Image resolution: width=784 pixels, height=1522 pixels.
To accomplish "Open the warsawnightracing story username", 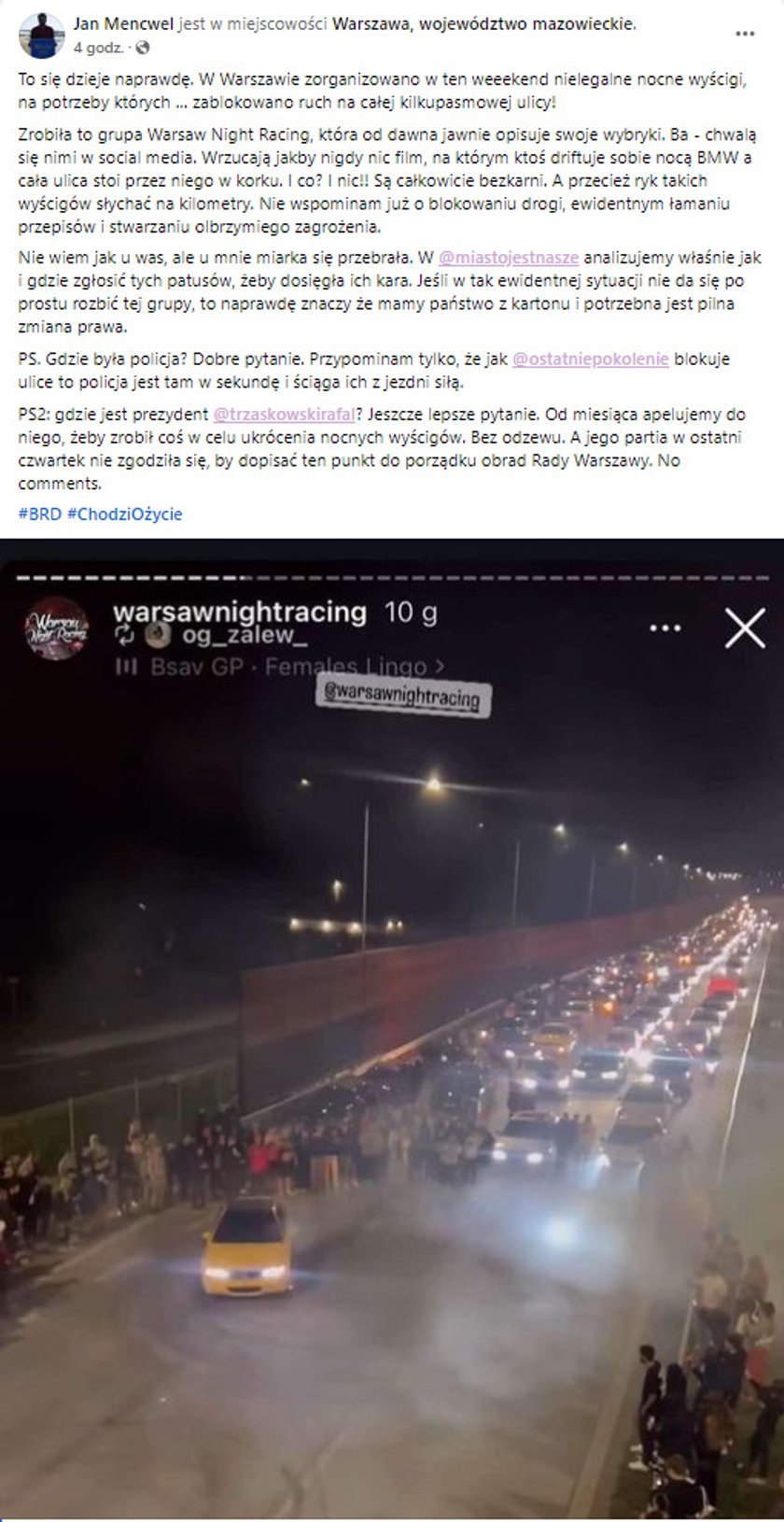I will tap(239, 612).
